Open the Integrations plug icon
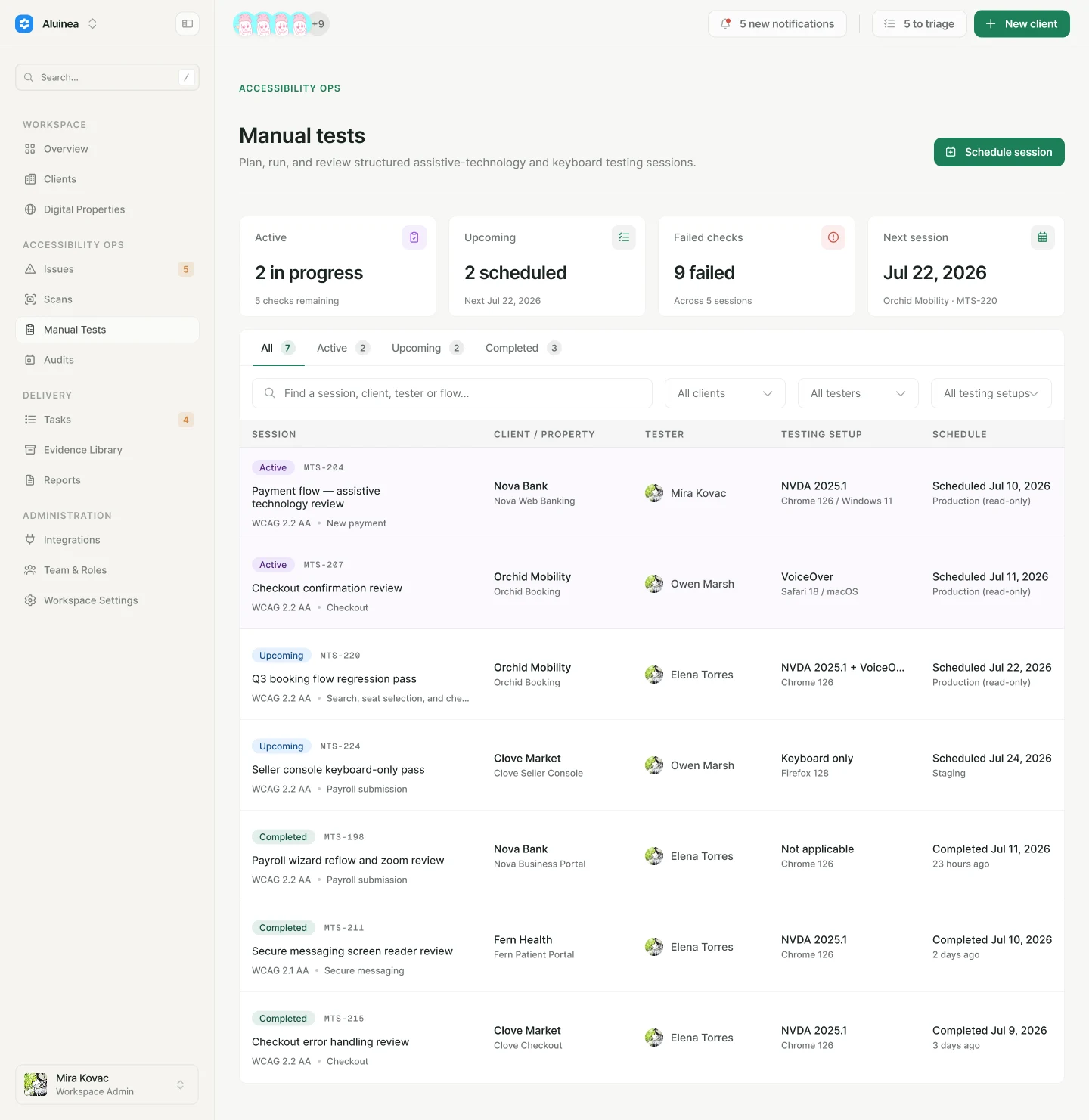The height and width of the screenshot is (1120, 1089). (30, 540)
